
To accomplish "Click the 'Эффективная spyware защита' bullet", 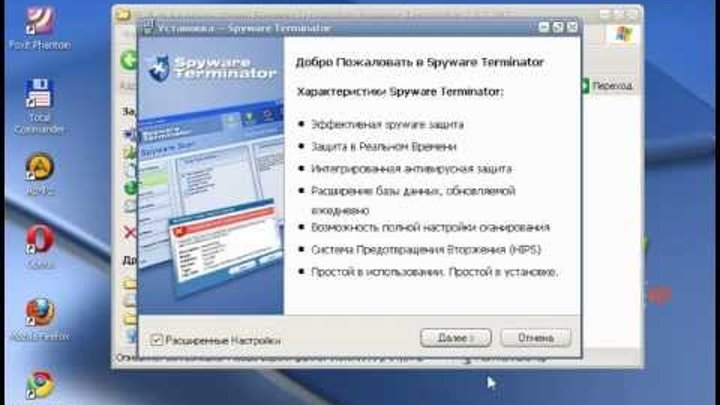I will point(387,124).
